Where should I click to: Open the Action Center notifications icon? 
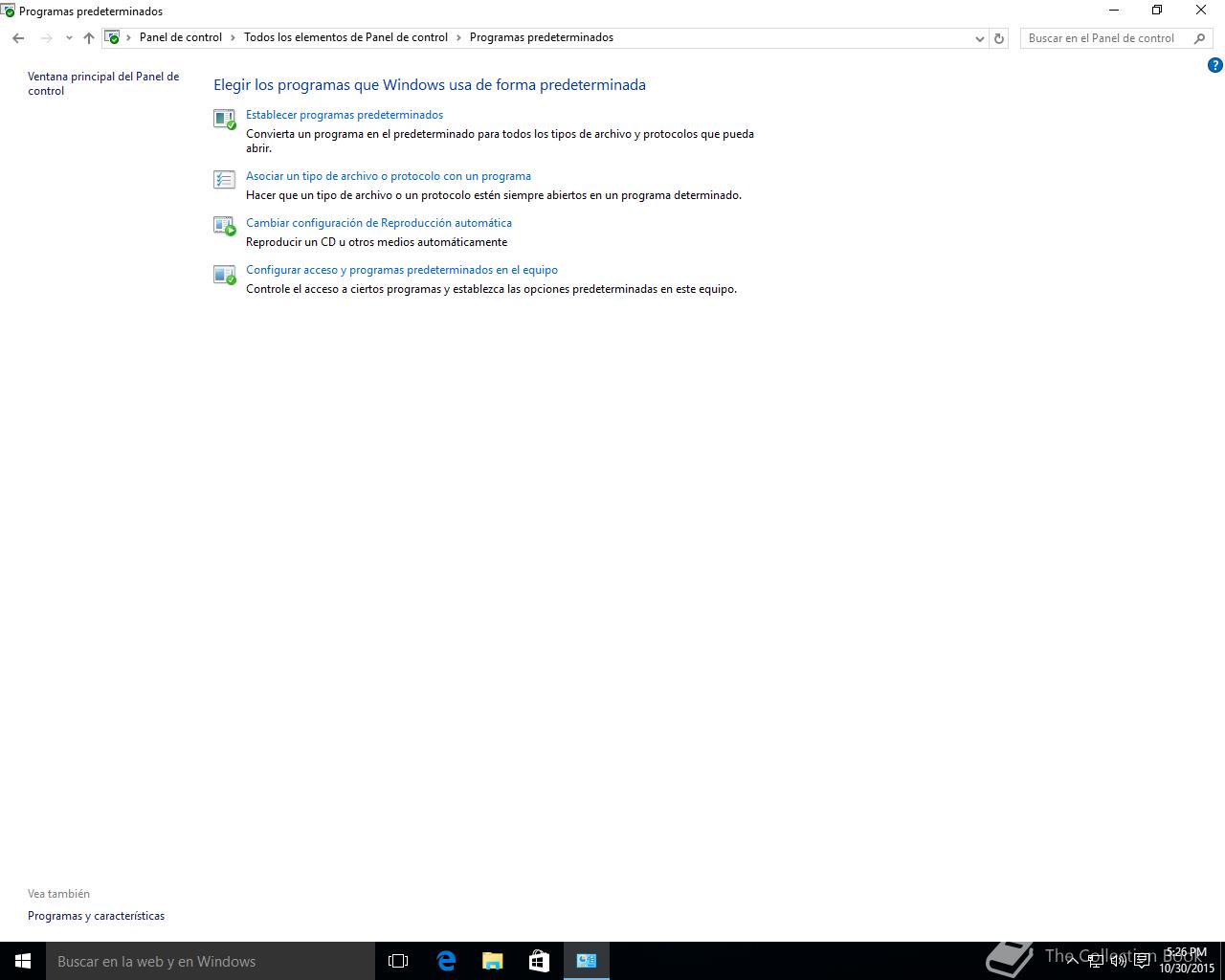tap(1142, 961)
